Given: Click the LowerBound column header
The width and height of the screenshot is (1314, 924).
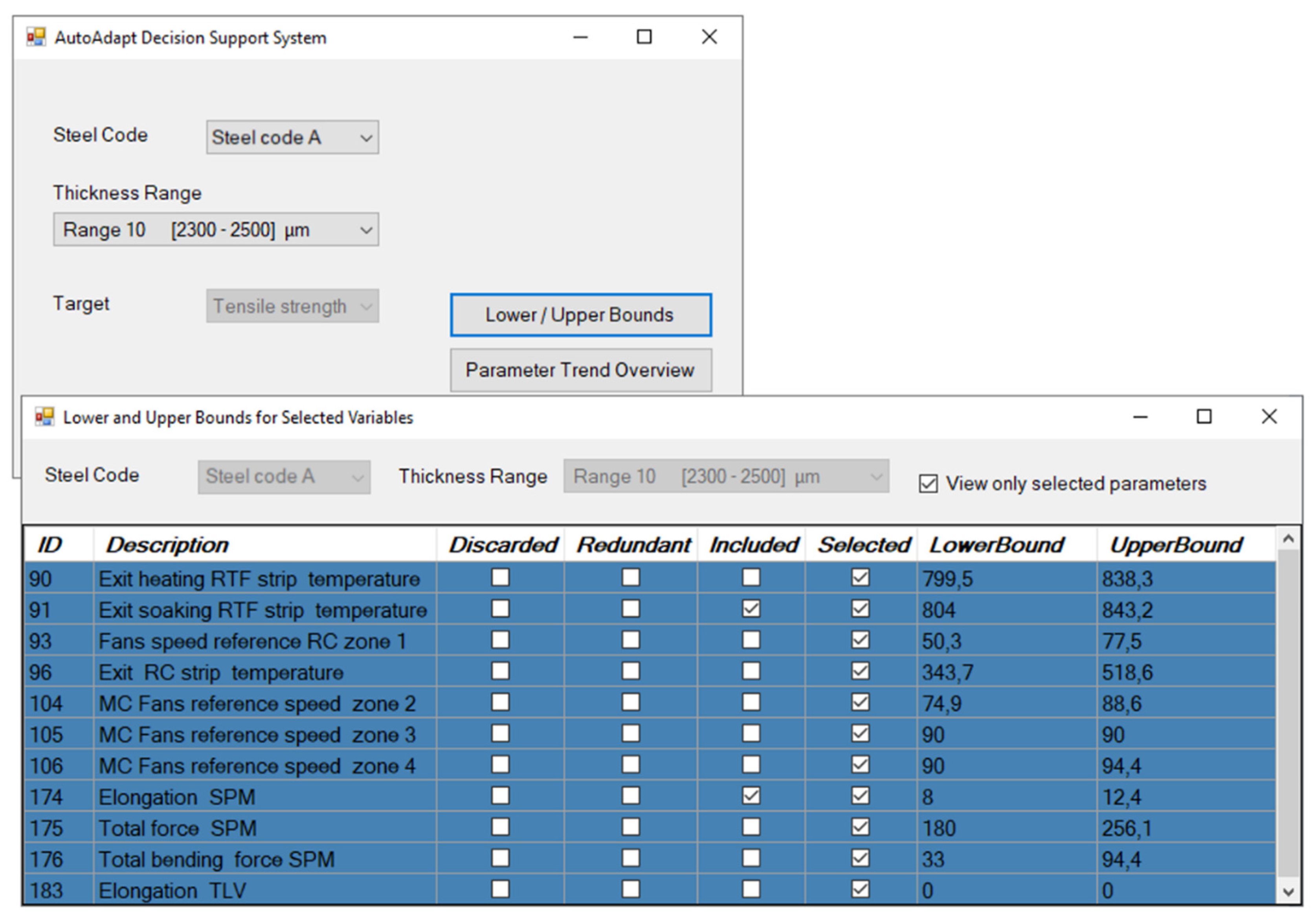Looking at the screenshot, I should 996,545.
